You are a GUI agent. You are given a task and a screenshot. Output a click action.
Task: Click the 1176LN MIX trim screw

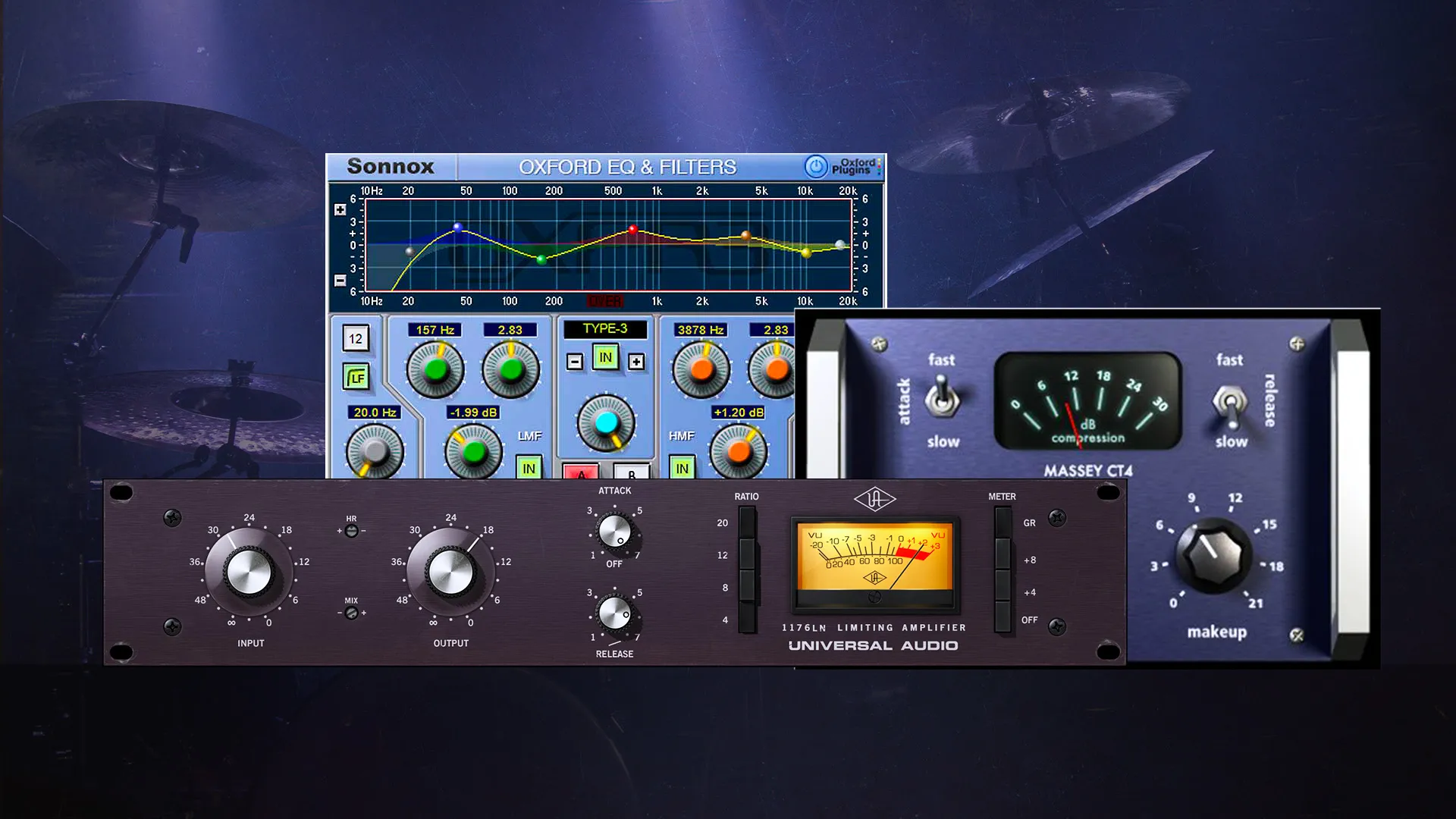click(x=351, y=613)
